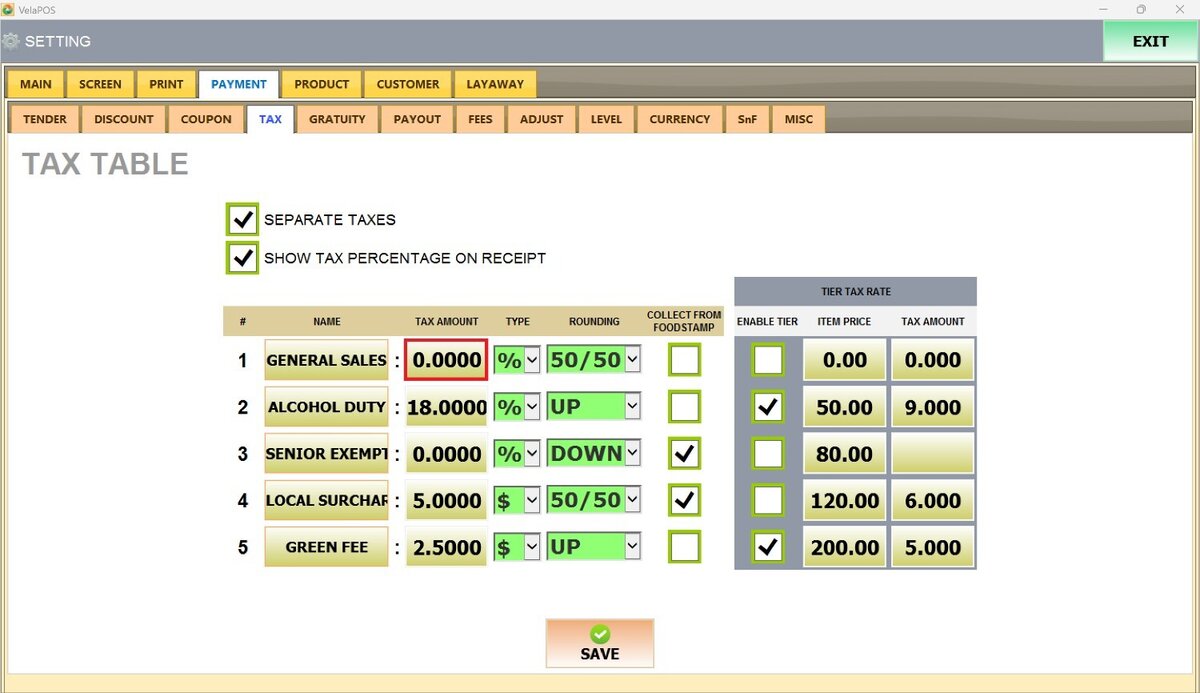1200x693 pixels.
Task: Enable foodstamp collection for GREEN FEE
Action: click(x=685, y=547)
